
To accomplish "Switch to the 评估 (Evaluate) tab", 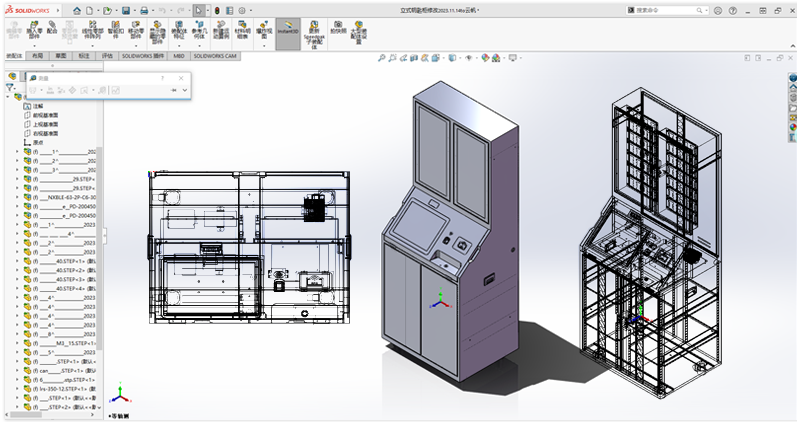I will coord(108,57).
